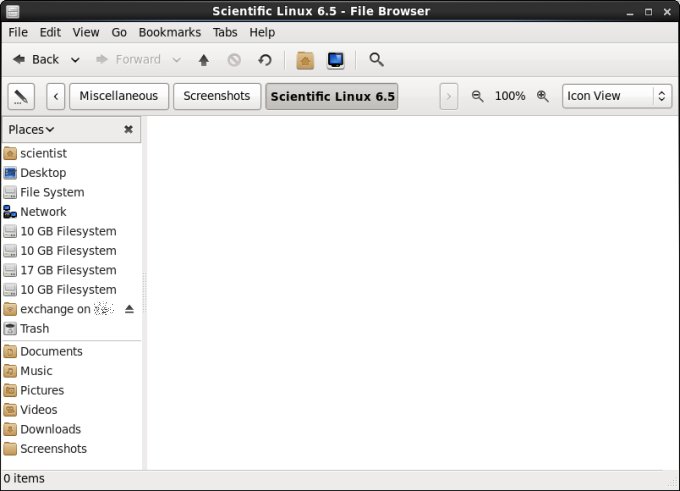Click the Stop loading icon
The height and width of the screenshot is (491, 680).
234,60
